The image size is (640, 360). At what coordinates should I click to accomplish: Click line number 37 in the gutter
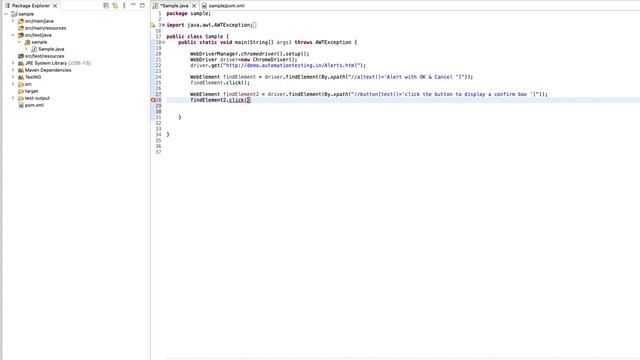[x=158, y=152]
